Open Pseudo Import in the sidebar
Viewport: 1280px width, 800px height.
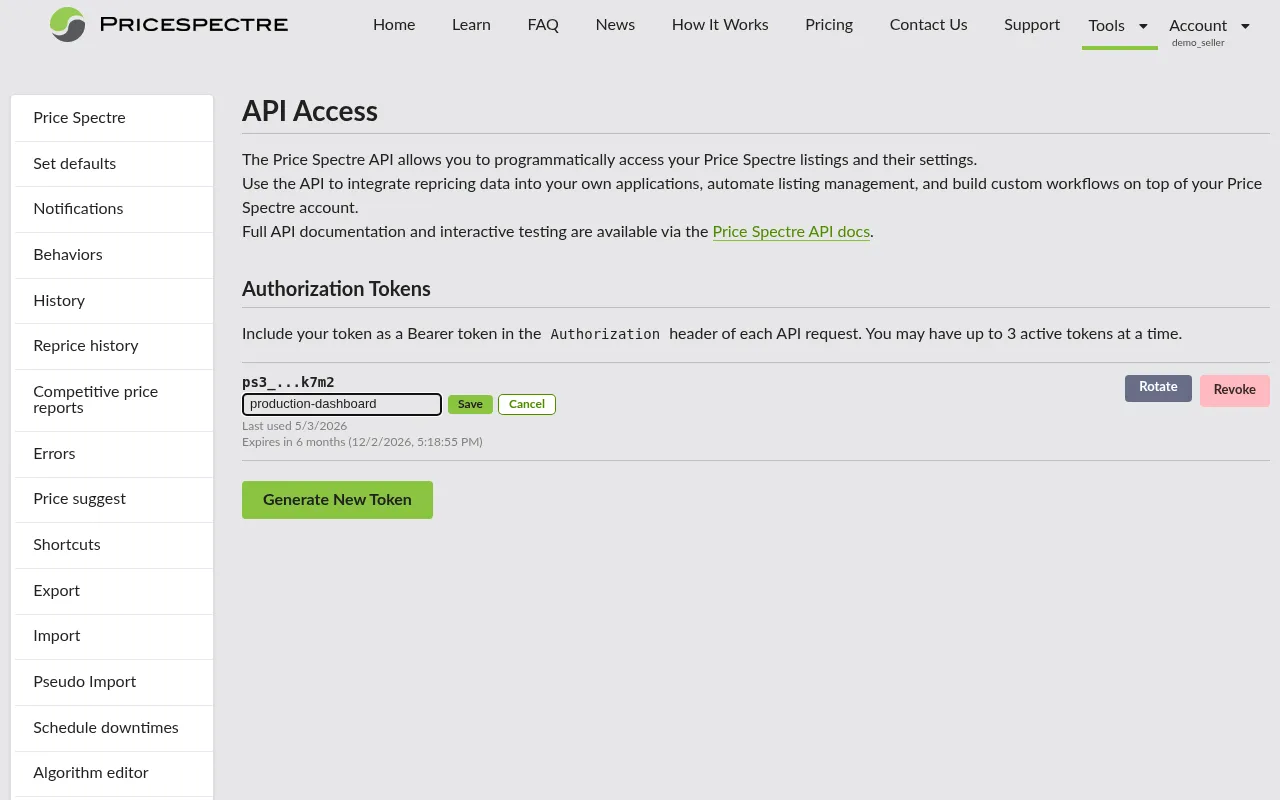[112, 682]
